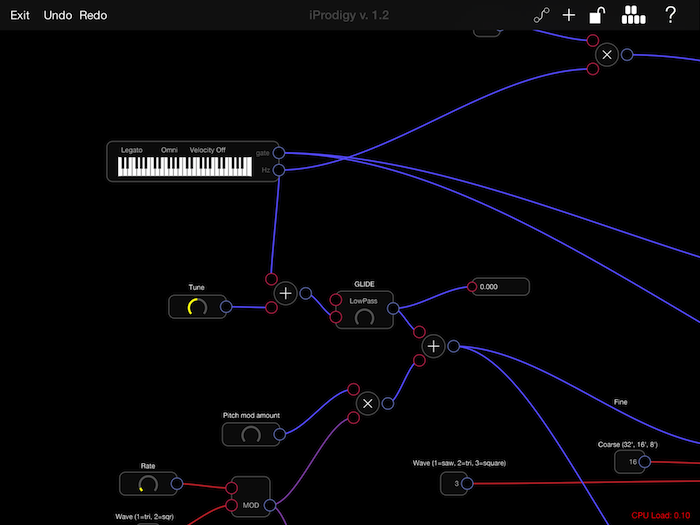Select output port of adder after GLIDE

click(454, 346)
